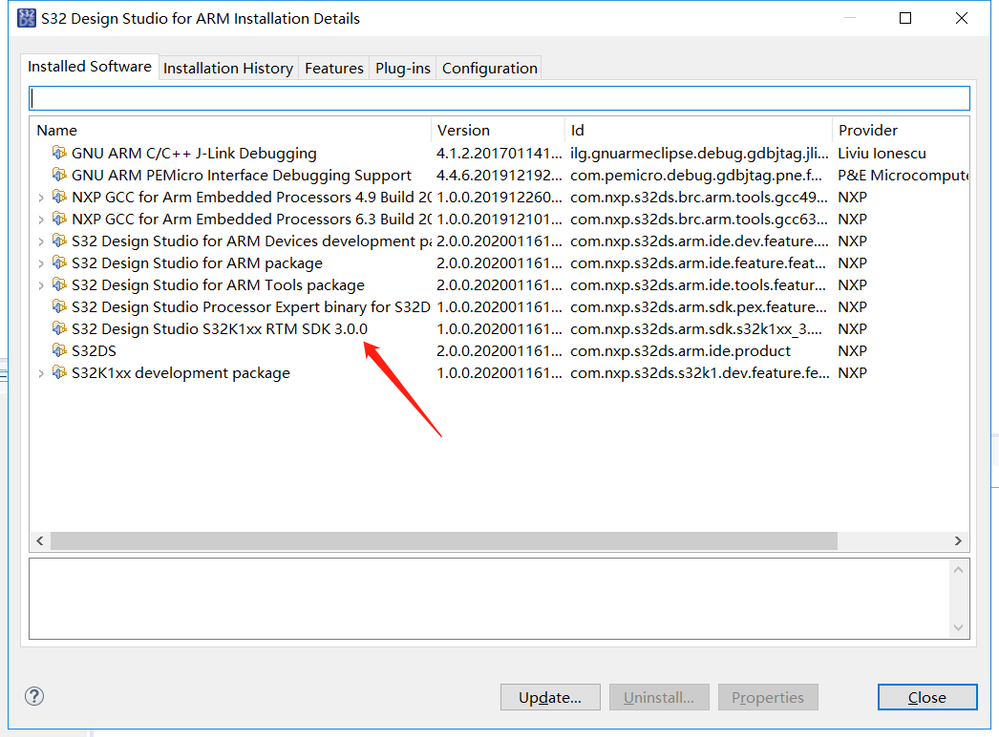Image resolution: width=999 pixels, height=737 pixels.
Task: Expand S32 Design Studio for ARM package node
Action: point(41,263)
